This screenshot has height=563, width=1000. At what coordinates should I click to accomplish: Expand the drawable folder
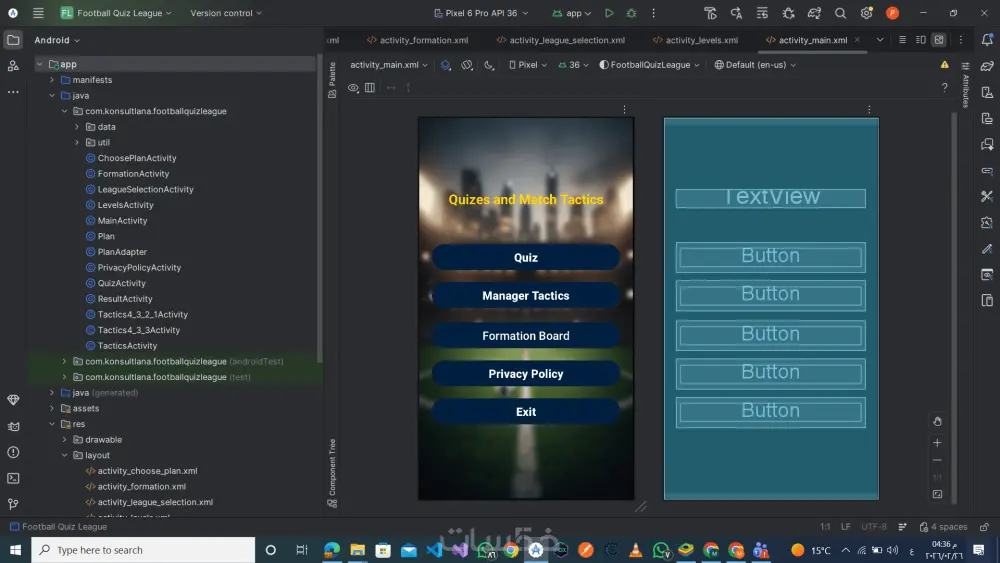[x=64, y=439]
